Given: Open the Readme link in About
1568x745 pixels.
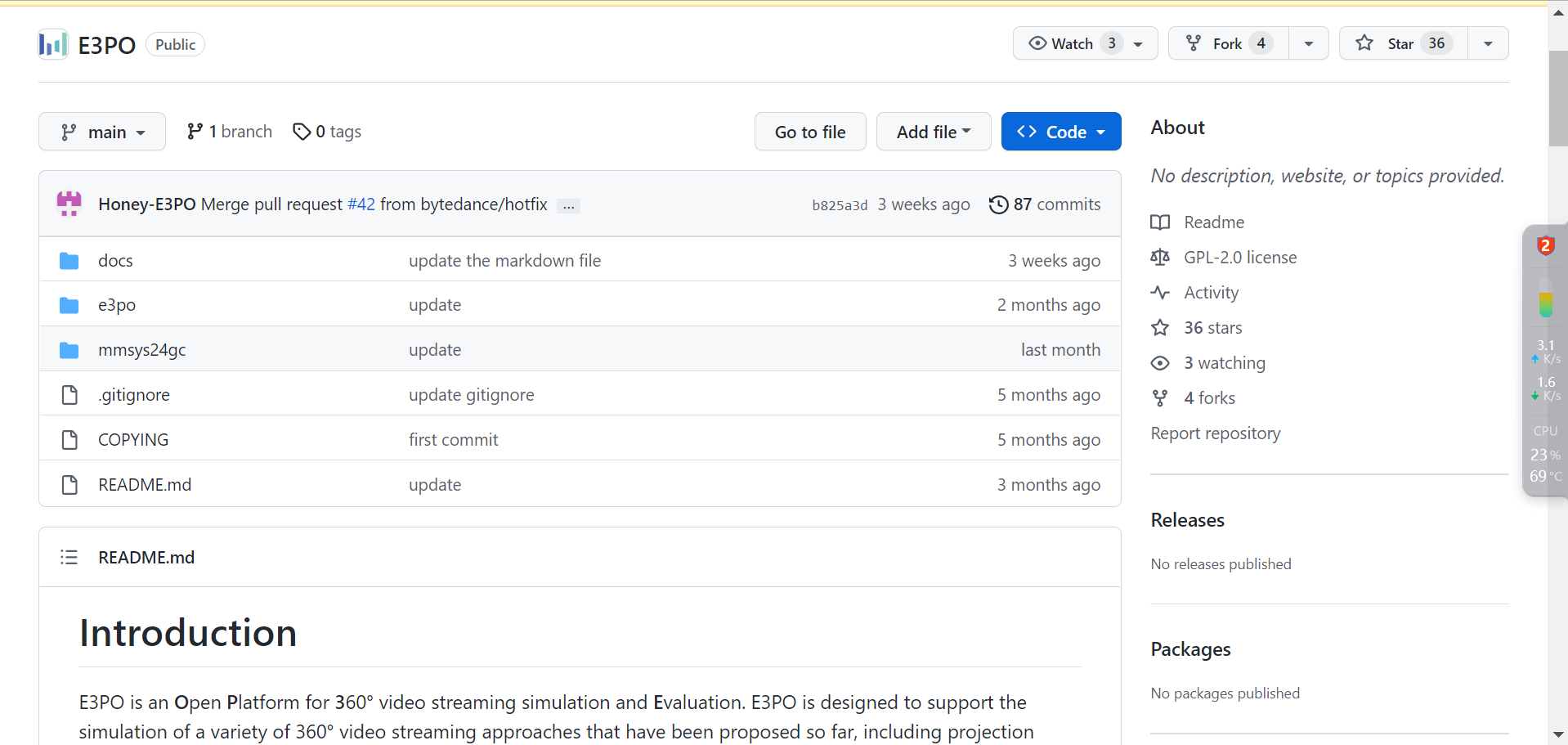Looking at the screenshot, I should point(1214,222).
